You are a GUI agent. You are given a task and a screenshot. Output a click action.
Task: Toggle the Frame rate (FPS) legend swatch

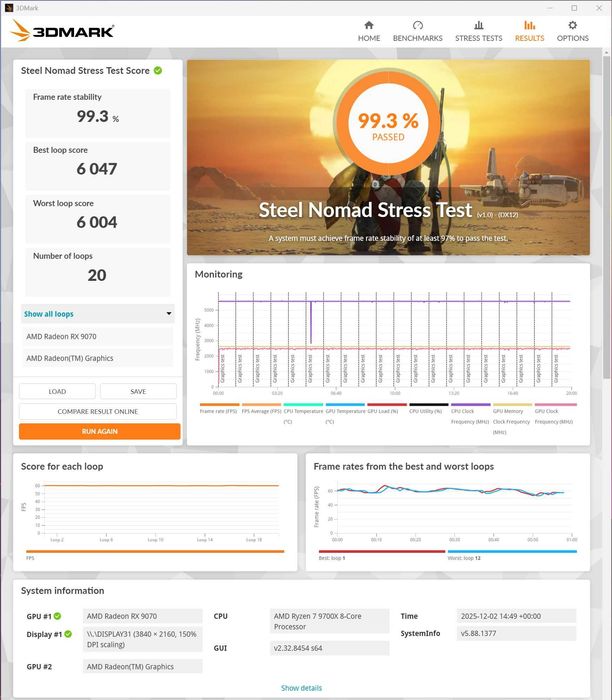[219, 405]
